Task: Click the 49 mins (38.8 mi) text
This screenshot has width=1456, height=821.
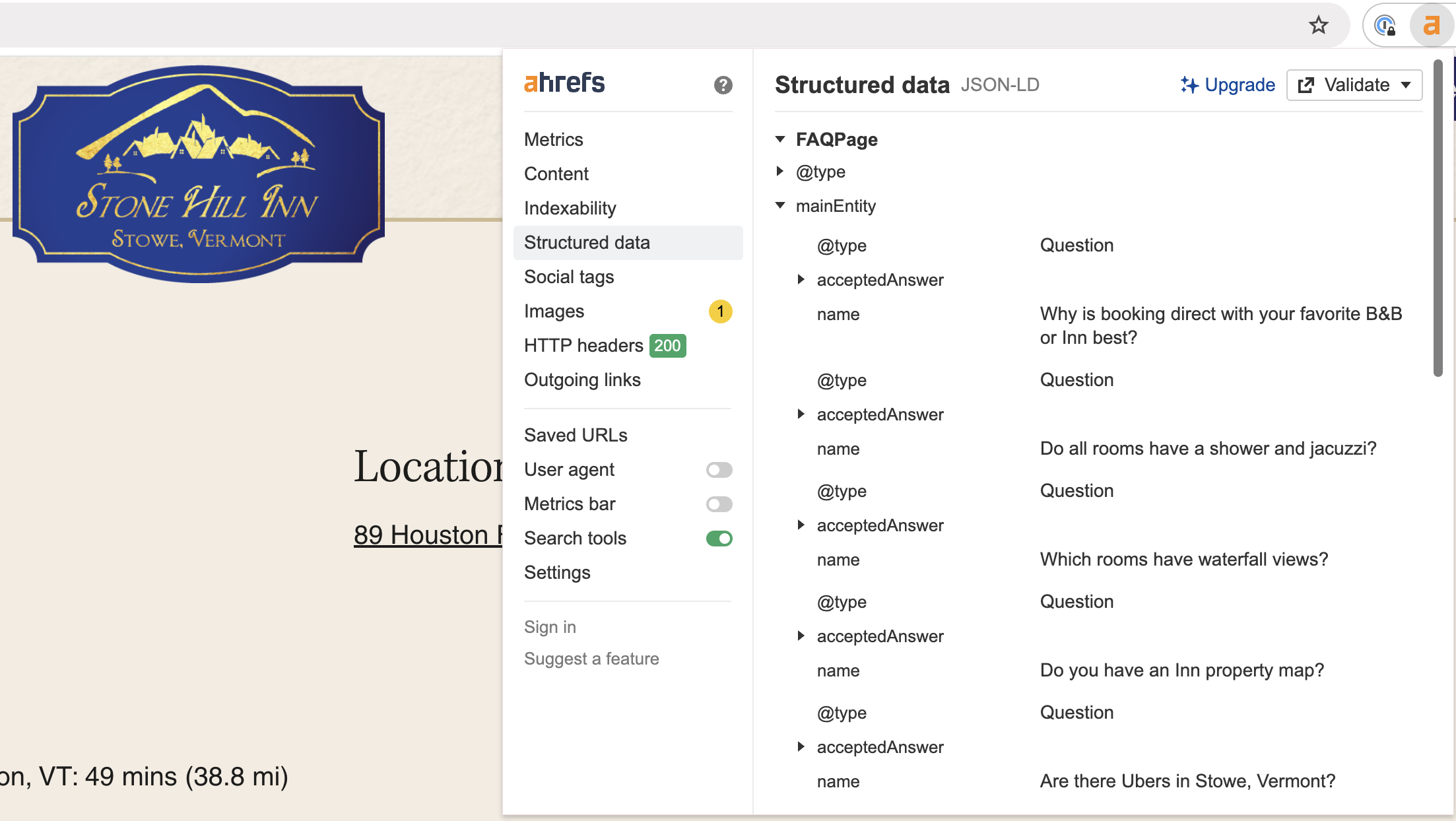Action: [x=187, y=777]
